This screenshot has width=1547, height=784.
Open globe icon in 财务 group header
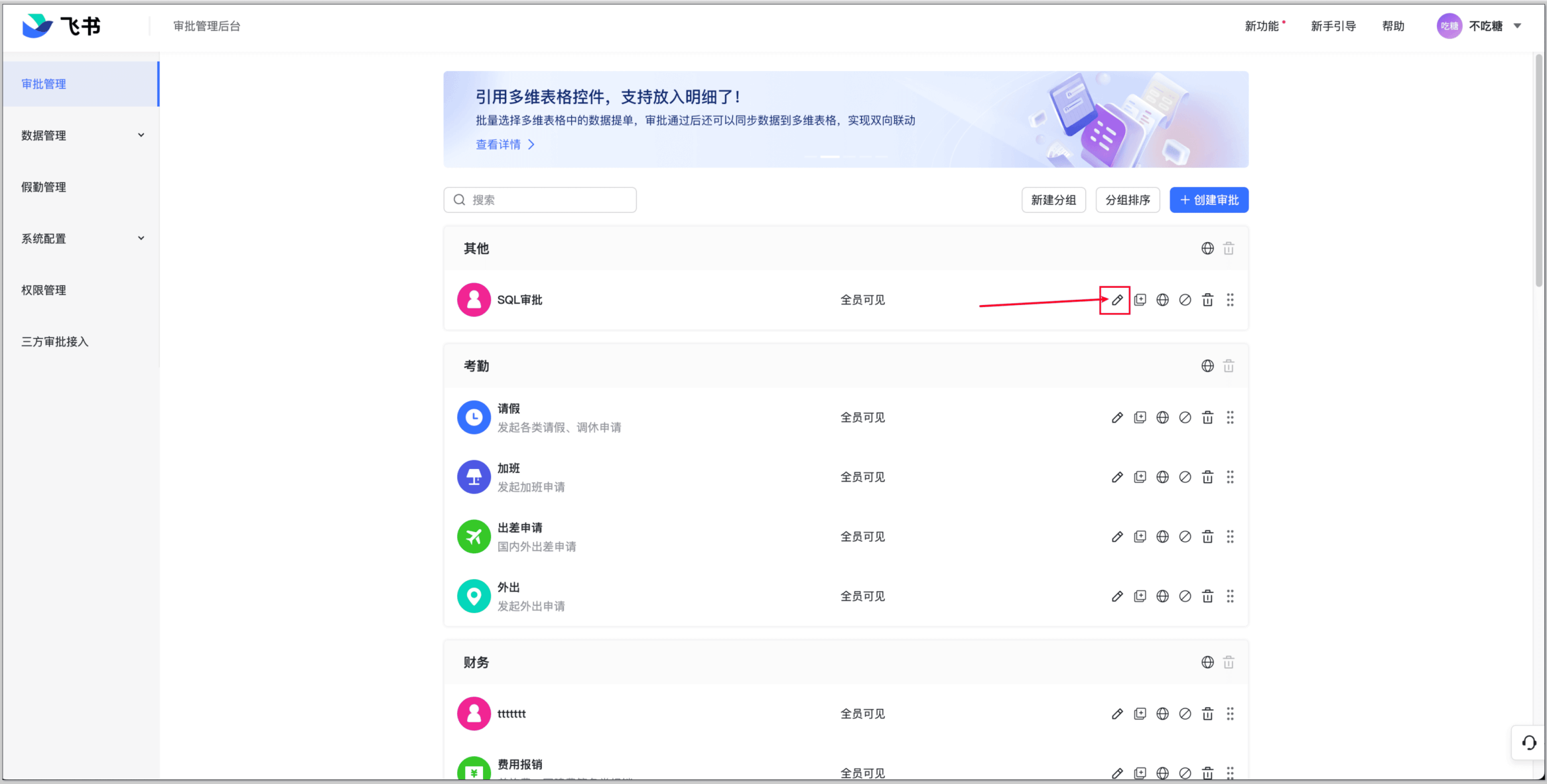[1207, 663]
